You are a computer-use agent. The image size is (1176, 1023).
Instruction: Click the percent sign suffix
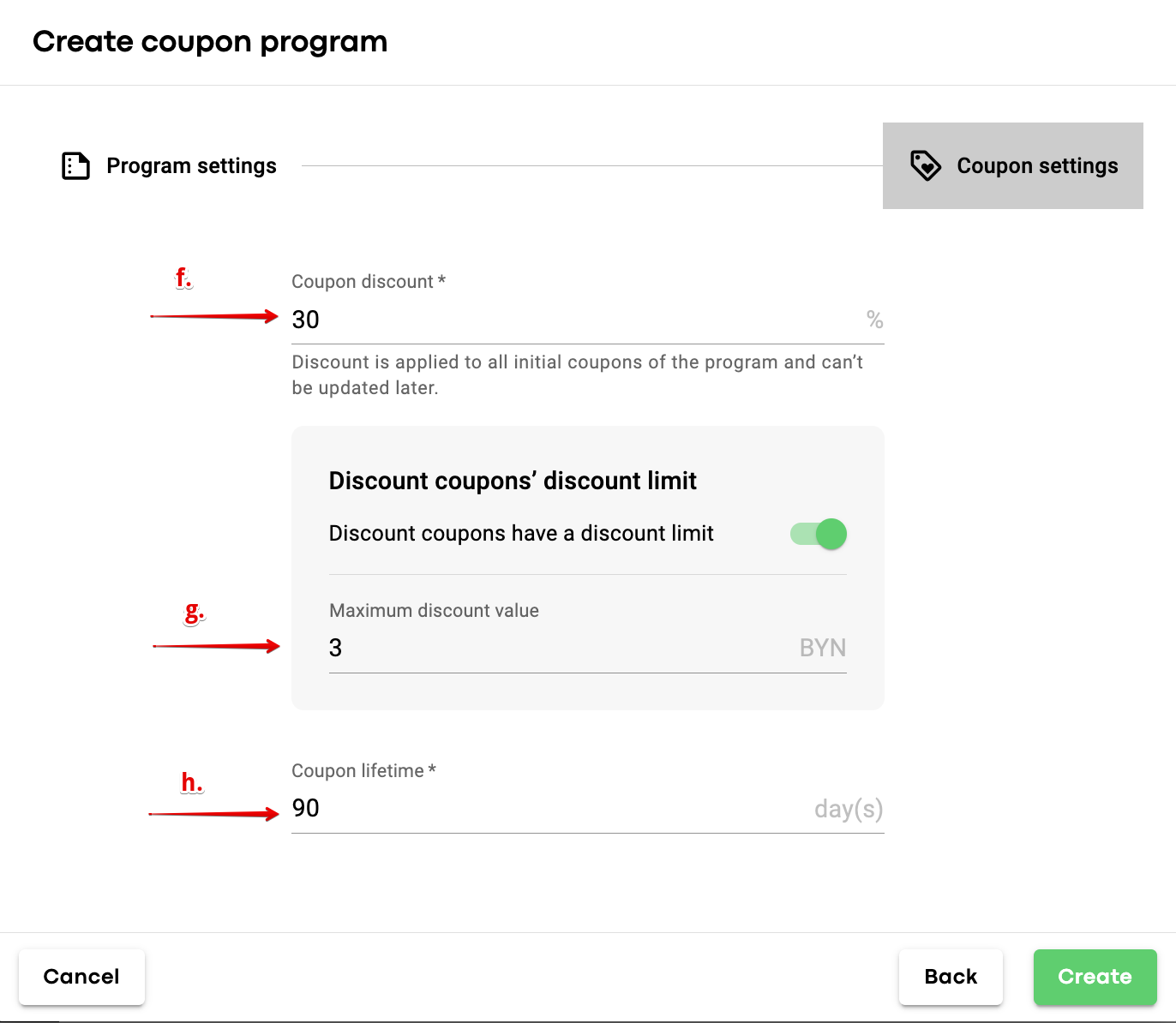tap(874, 320)
